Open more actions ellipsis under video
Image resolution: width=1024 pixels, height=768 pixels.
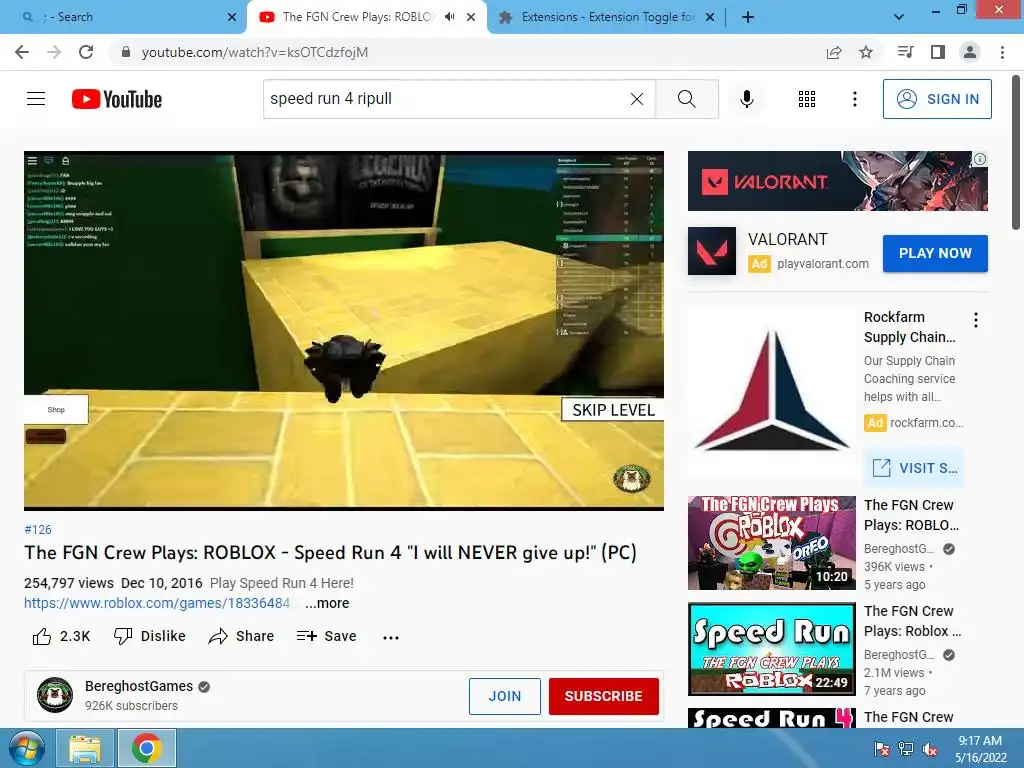tap(391, 637)
